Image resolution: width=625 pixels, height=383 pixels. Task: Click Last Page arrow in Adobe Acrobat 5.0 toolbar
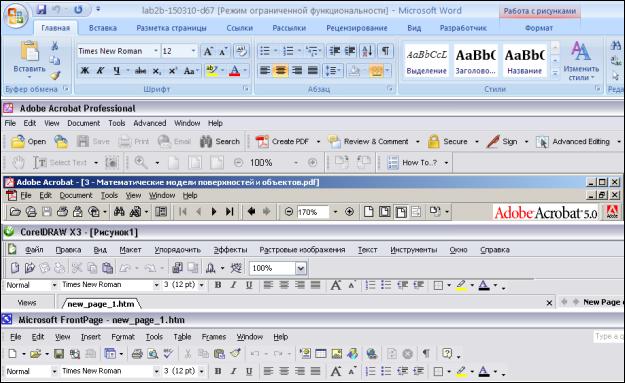[230, 212]
